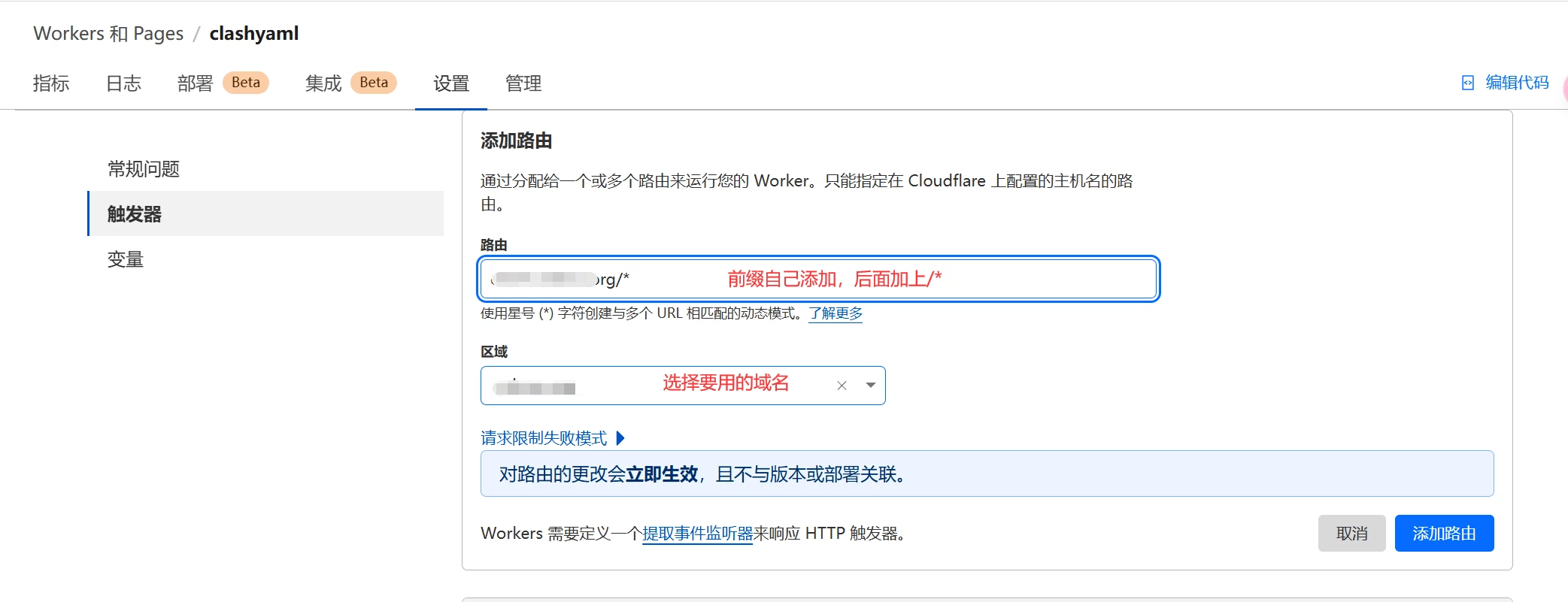Open 变量 in the sidebar
The height and width of the screenshot is (602, 1568).
click(126, 259)
